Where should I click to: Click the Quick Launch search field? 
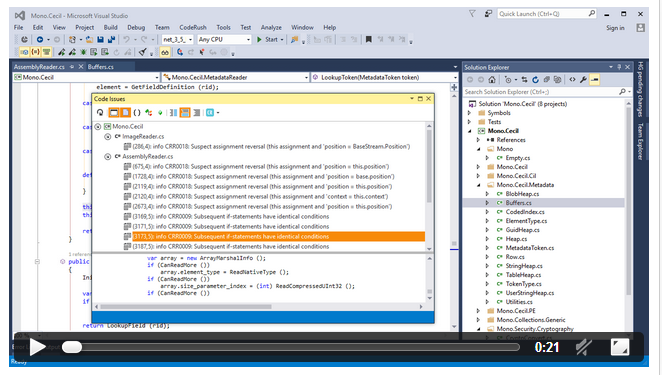point(547,14)
